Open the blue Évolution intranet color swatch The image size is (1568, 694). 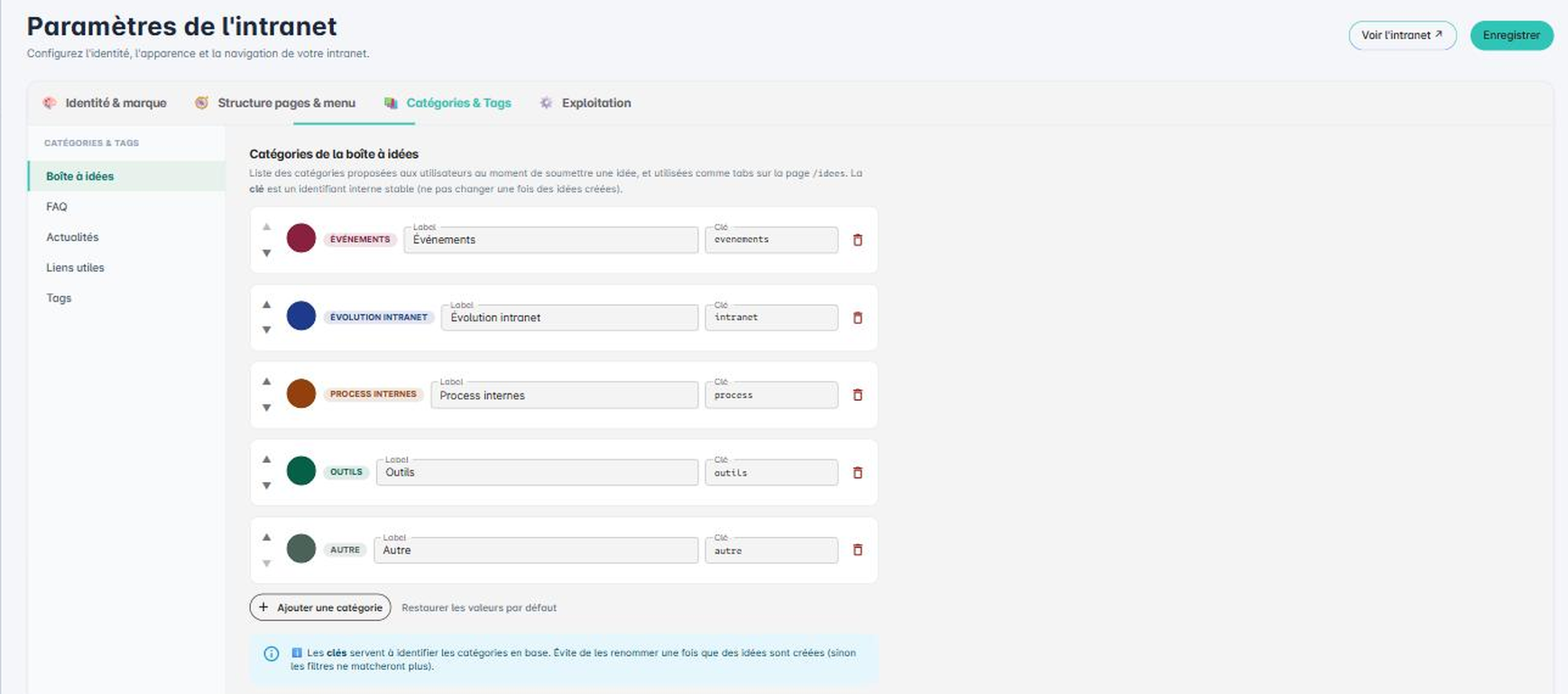pyautogui.click(x=301, y=316)
